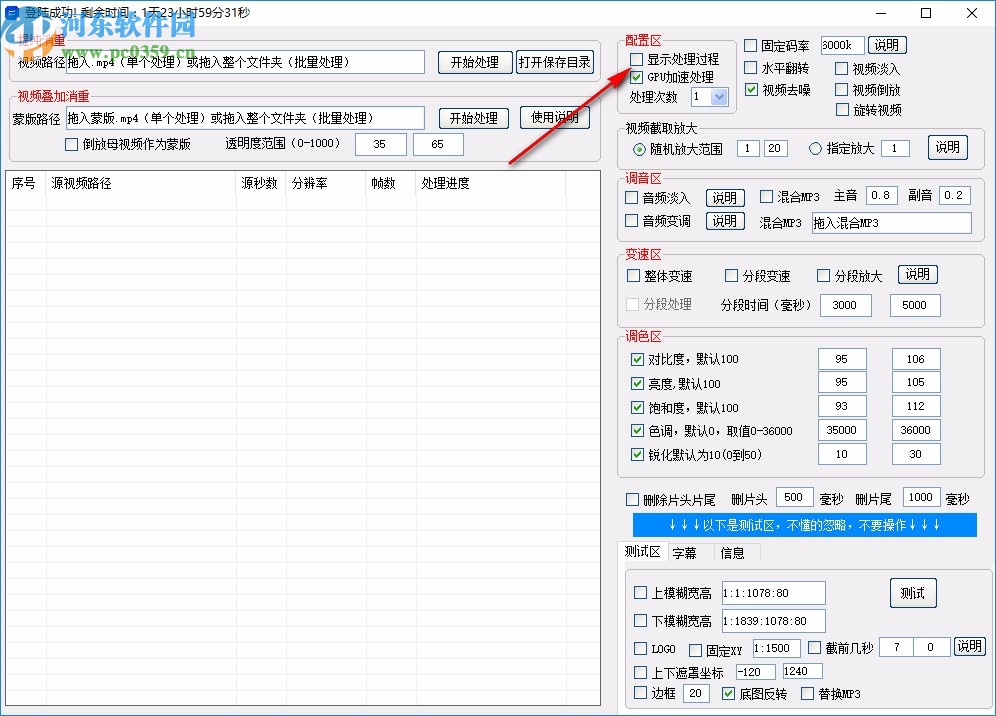Select the 指定放大 radio button
The image size is (996, 716).
(x=817, y=148)
